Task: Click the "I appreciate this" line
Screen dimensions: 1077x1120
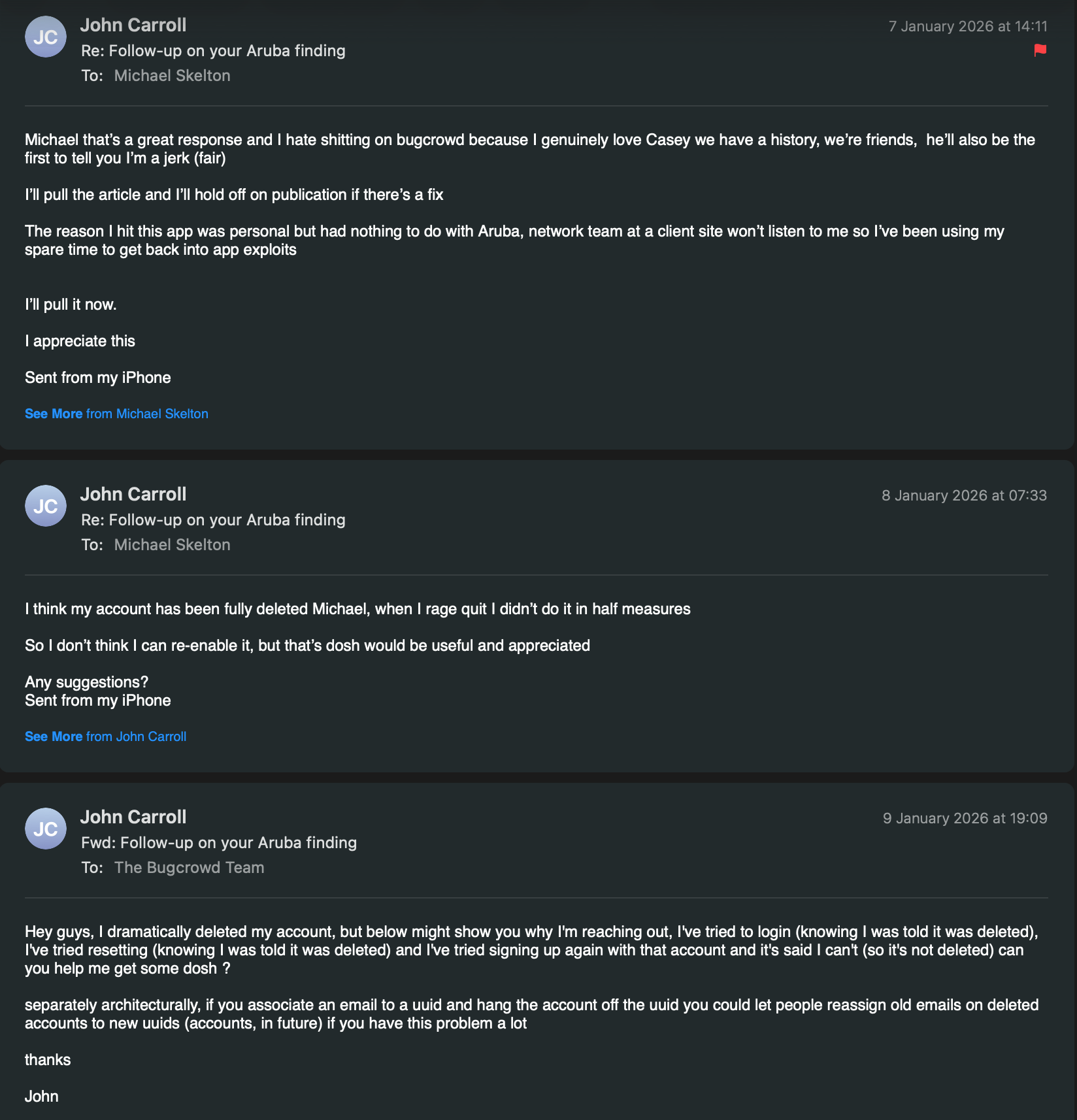Action: (x=80, y=342)
